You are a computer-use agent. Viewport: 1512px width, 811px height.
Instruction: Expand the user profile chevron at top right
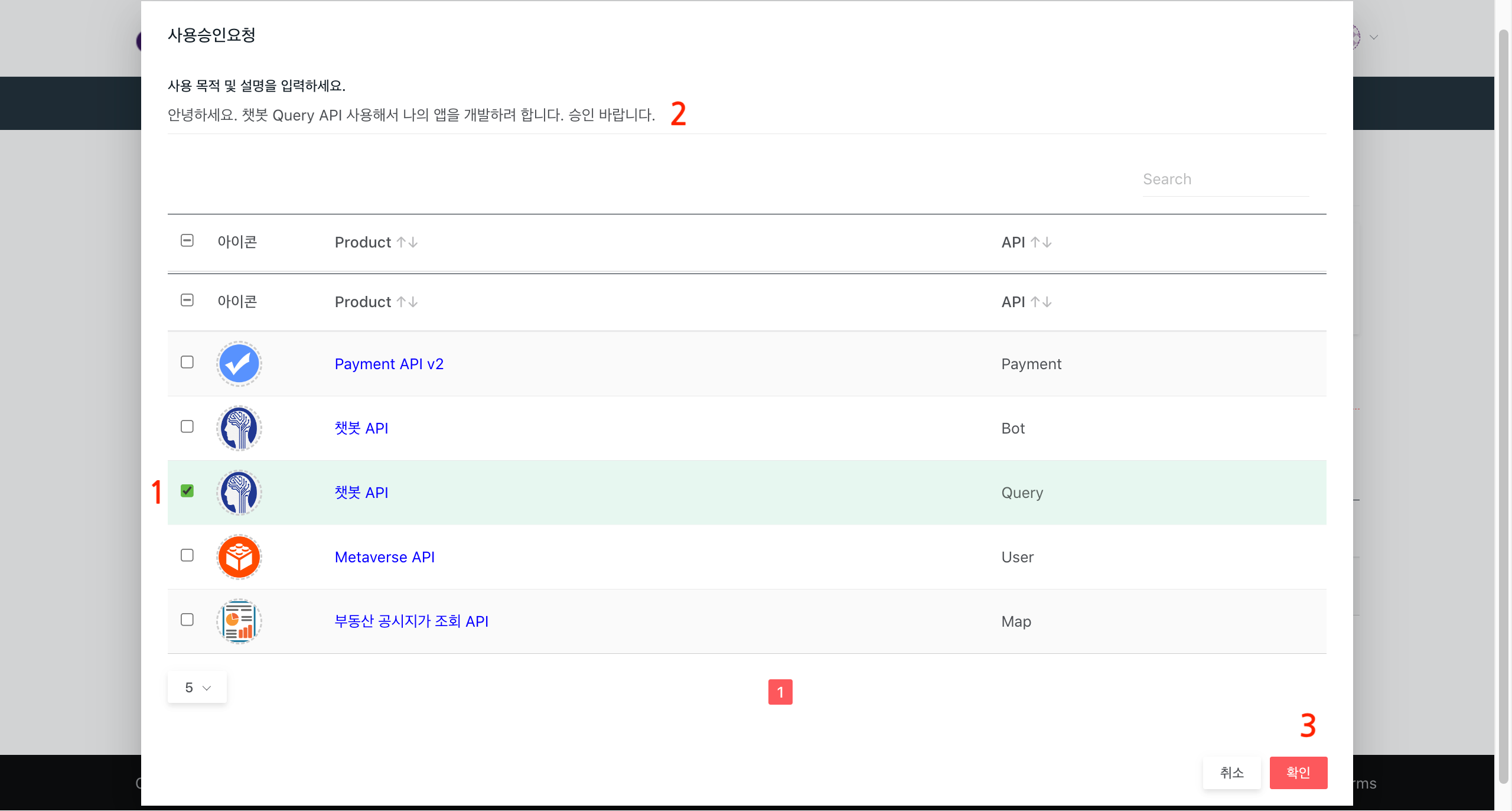pyautogui.click(x=1374, y=37)
